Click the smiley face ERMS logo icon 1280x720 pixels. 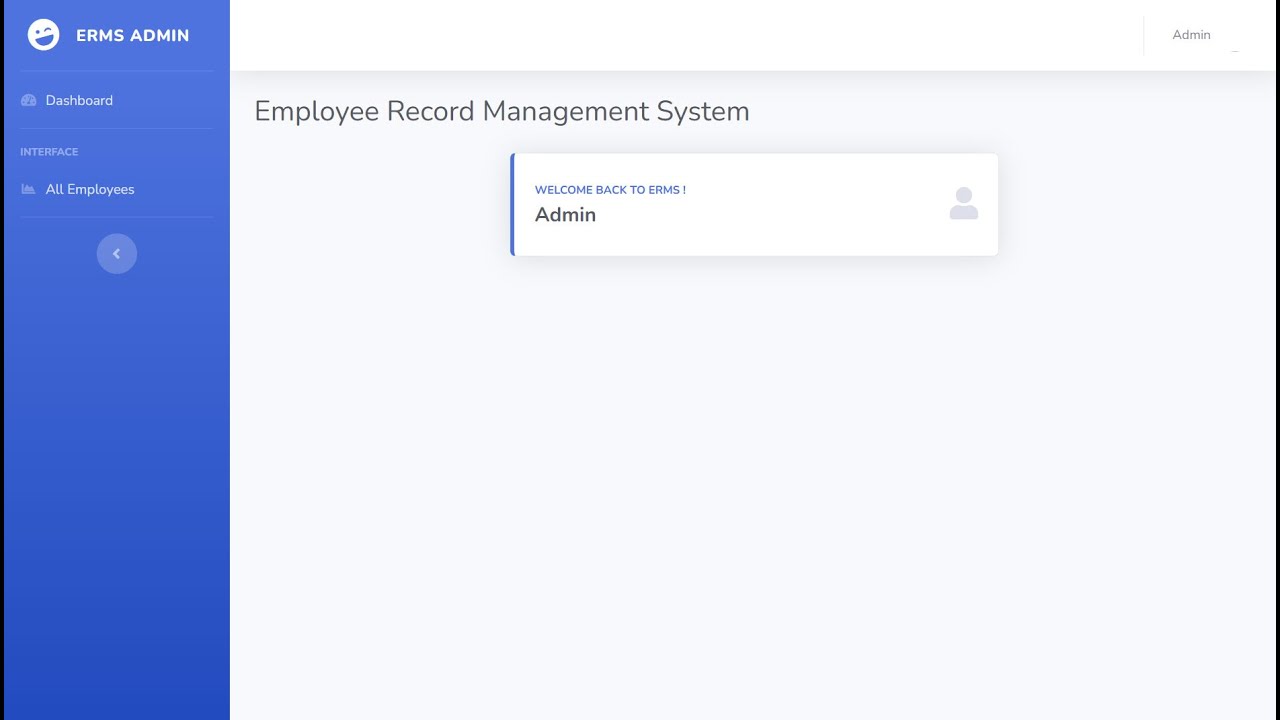coord(44,35)
